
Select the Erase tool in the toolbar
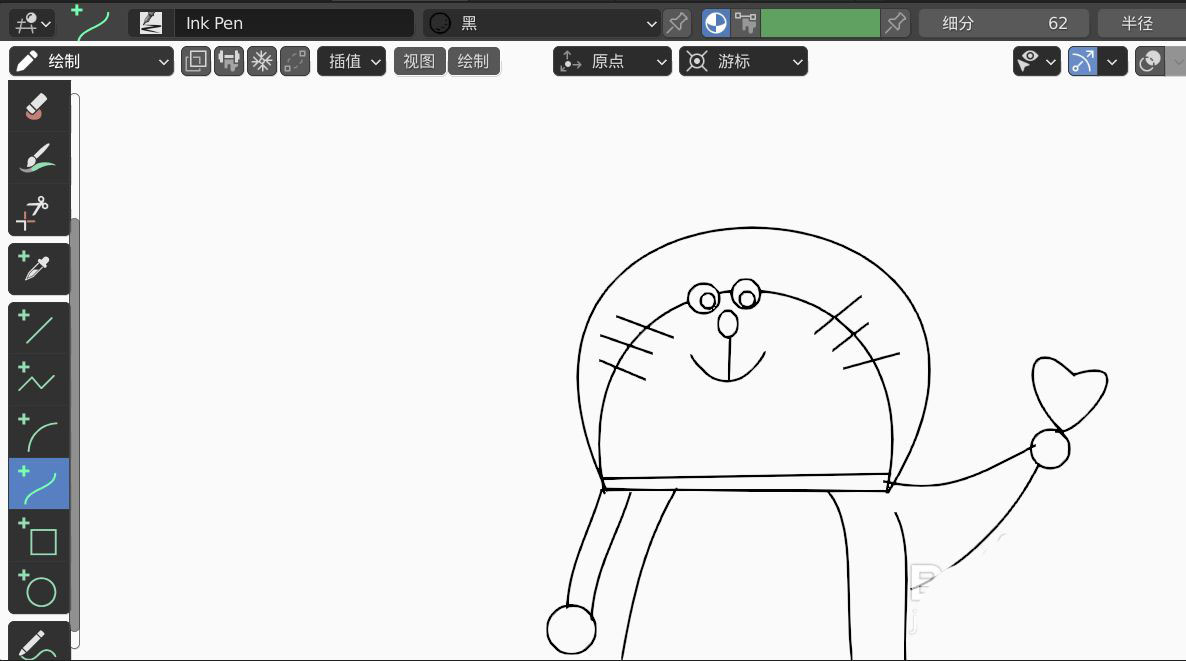(39, 107)
